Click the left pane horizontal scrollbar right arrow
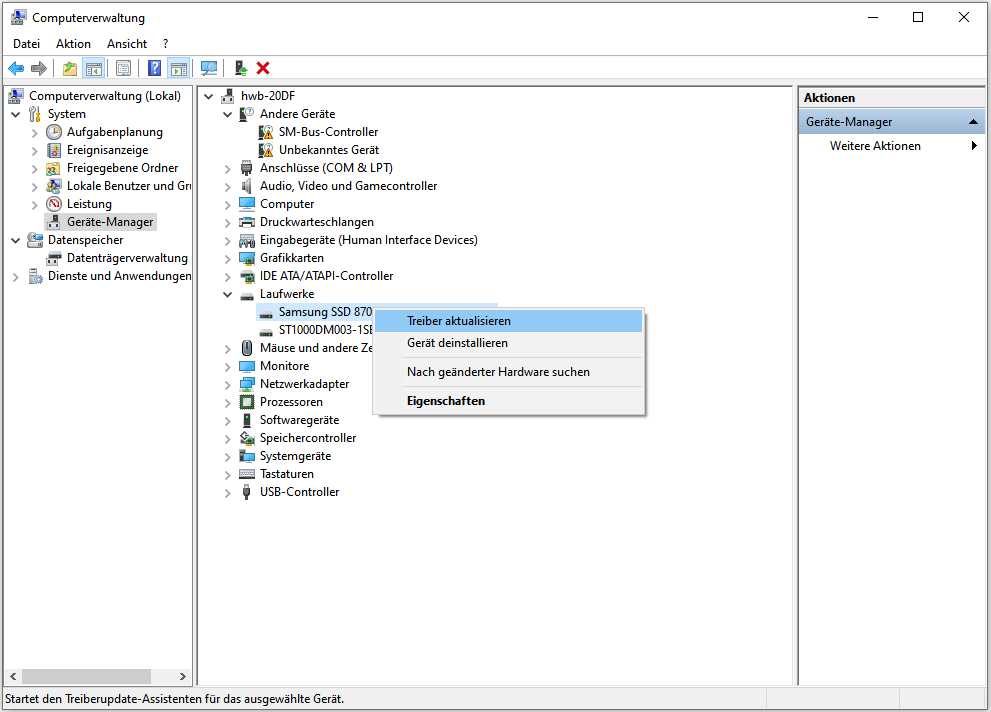This screenshot has width=991, height=712. tap(183, 677)
